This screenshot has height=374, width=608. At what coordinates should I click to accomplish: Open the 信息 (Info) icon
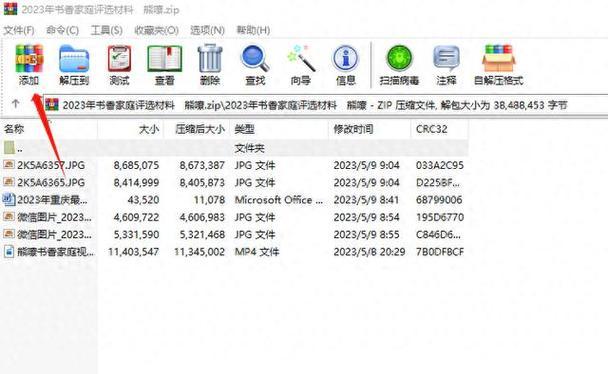345,59
